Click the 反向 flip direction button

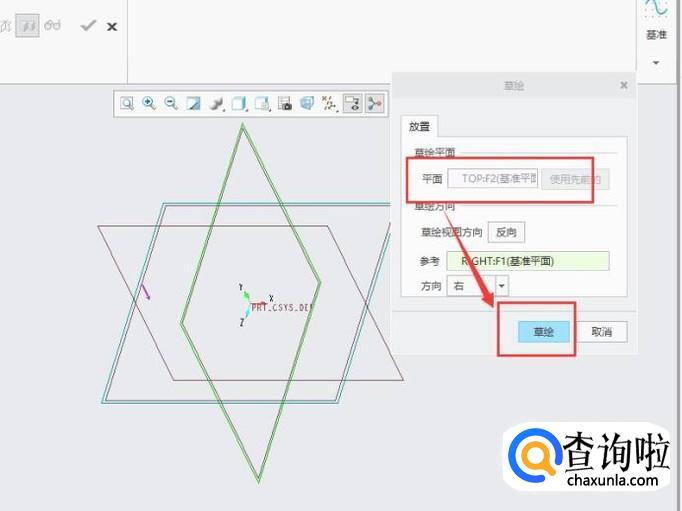pyautogui.click(x=506, y=232)
